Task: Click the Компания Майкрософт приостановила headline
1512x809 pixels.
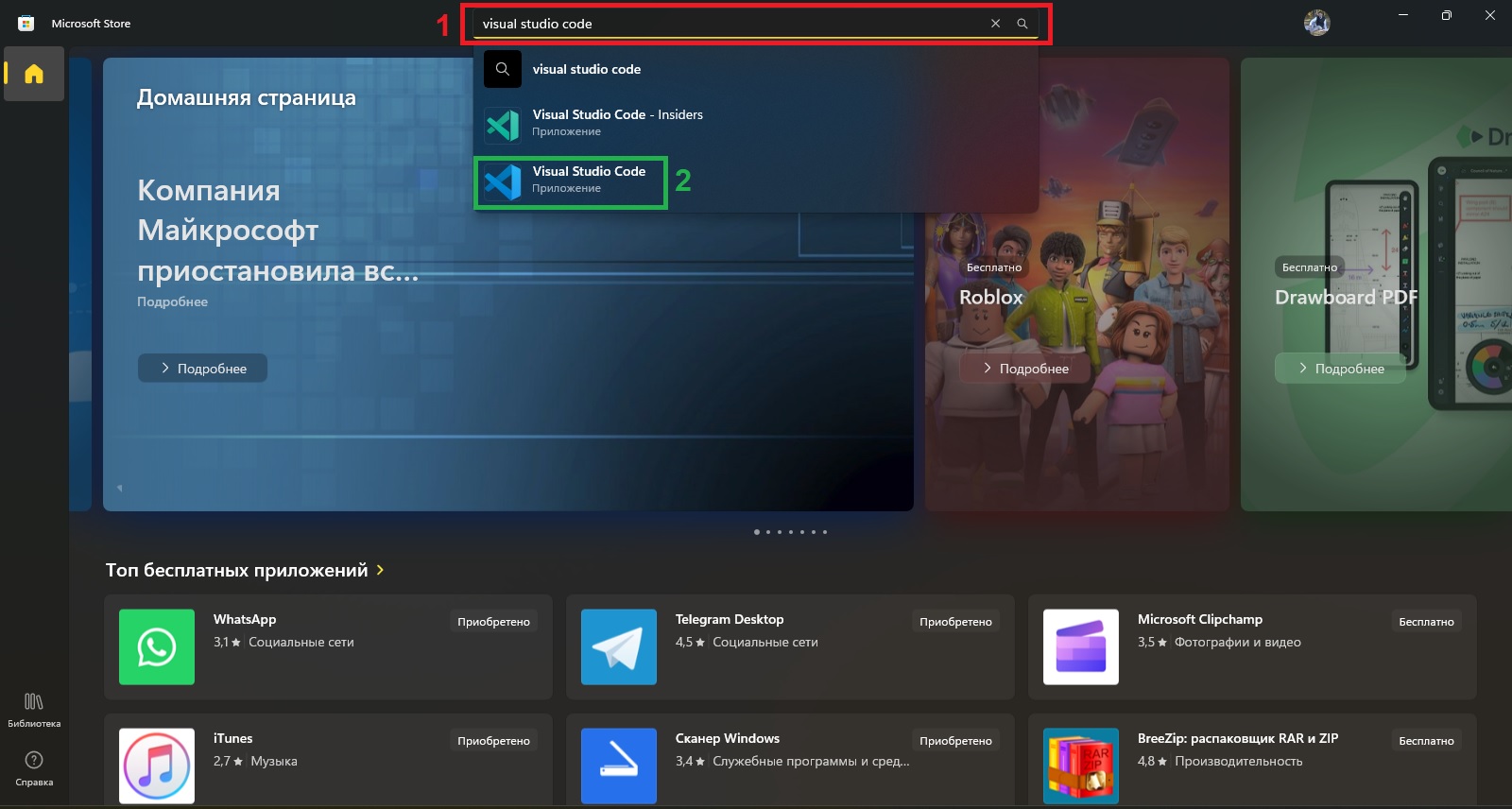Action: [278, 231]
